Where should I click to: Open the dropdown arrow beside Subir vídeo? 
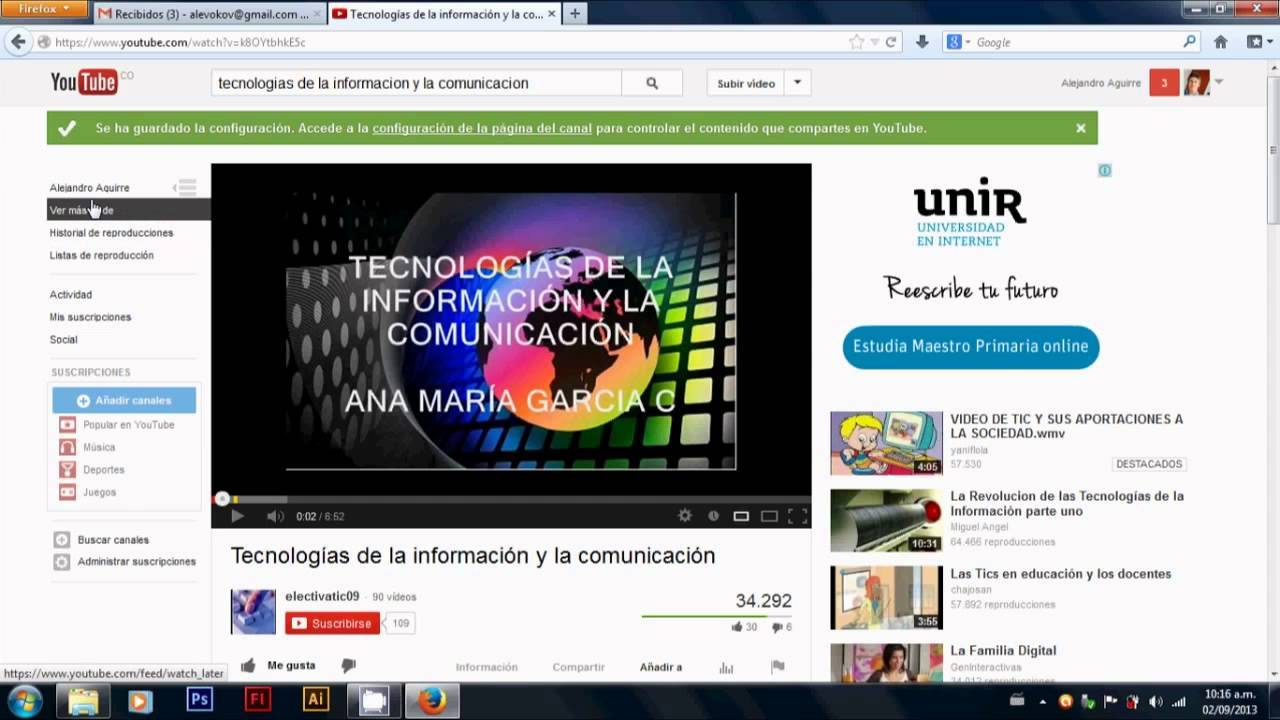pyautogui.click(x=797, y=83)
